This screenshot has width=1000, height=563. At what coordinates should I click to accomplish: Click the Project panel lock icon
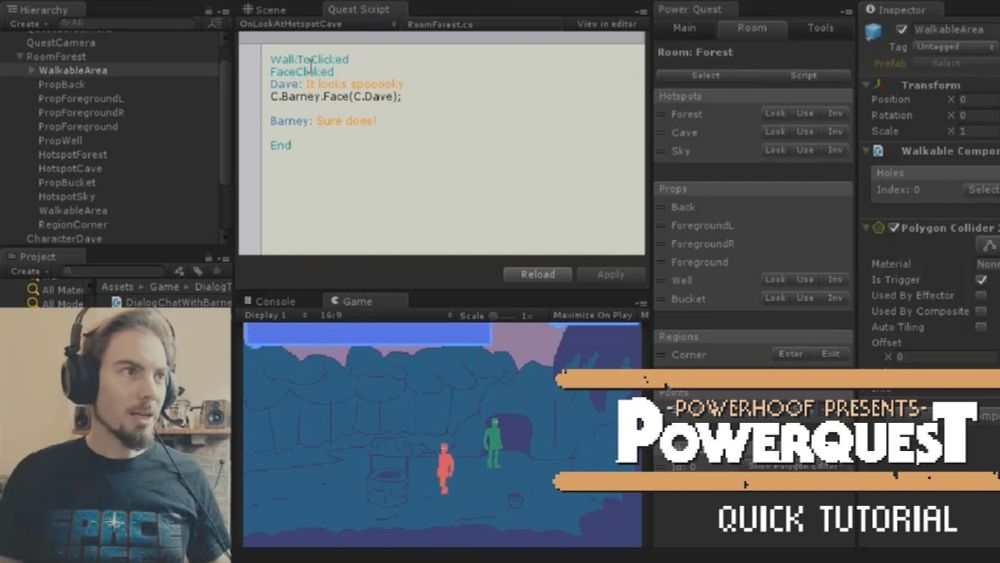click(x=209, y=258)
